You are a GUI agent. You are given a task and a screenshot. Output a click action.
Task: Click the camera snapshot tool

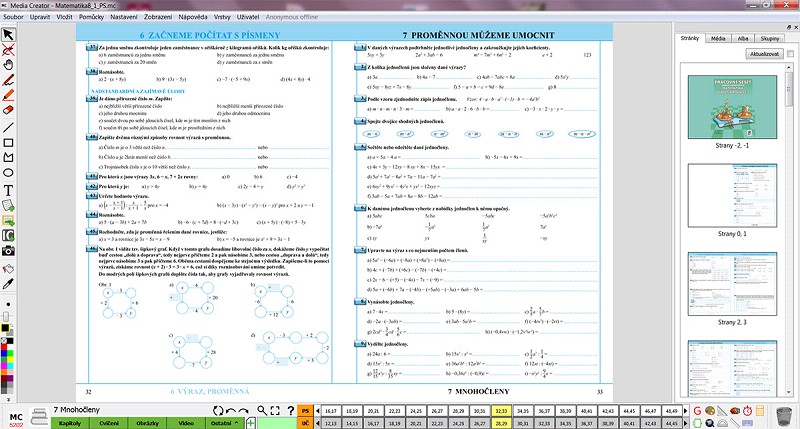(8, 250)
